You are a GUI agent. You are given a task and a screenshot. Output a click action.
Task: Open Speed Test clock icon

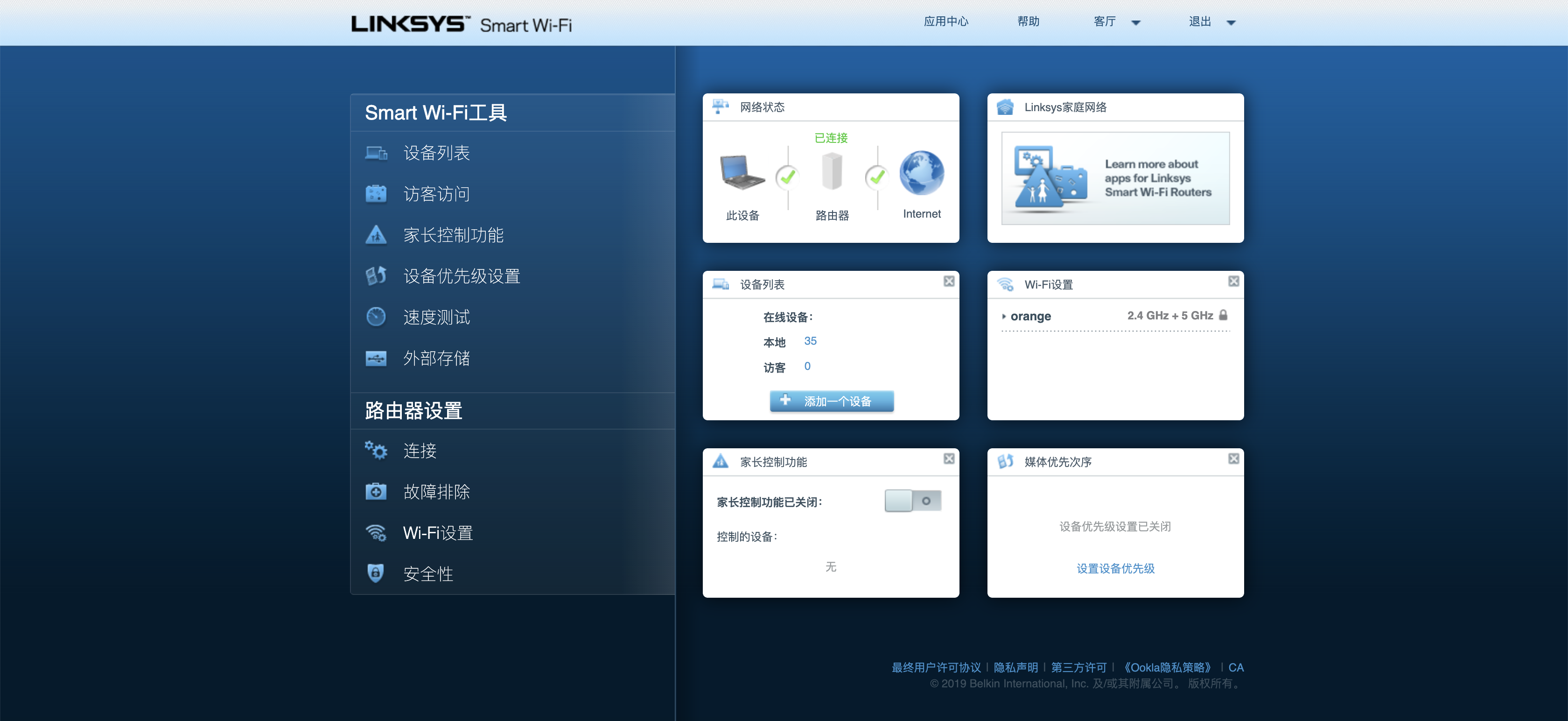tap(376, 317)
